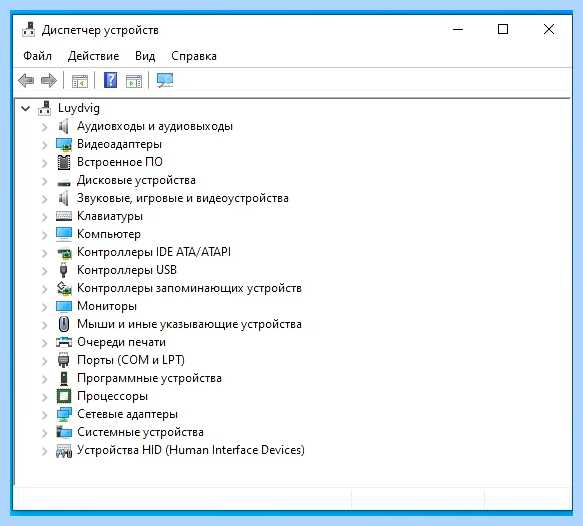Toggle the action pane toolbar icon
The image size is (583, 526).
click(x=134, y=81)
